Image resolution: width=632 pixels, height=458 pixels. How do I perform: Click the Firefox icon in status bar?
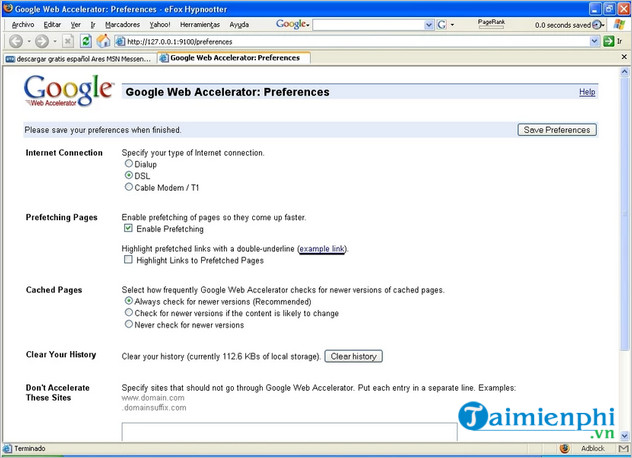(565, 449)
